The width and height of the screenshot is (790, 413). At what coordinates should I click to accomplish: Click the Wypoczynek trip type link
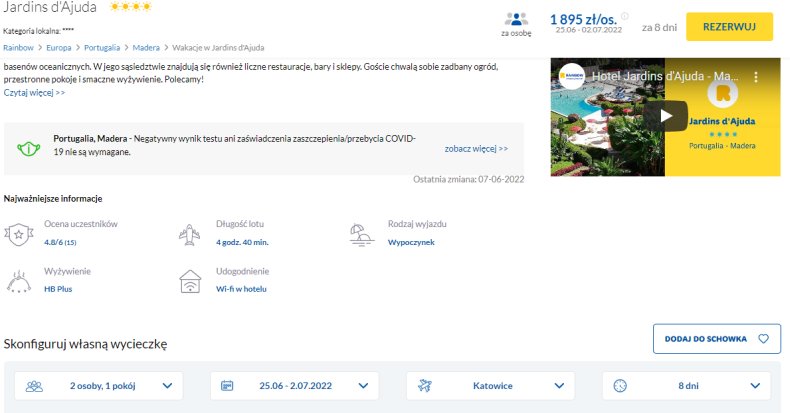coord(411,242)
